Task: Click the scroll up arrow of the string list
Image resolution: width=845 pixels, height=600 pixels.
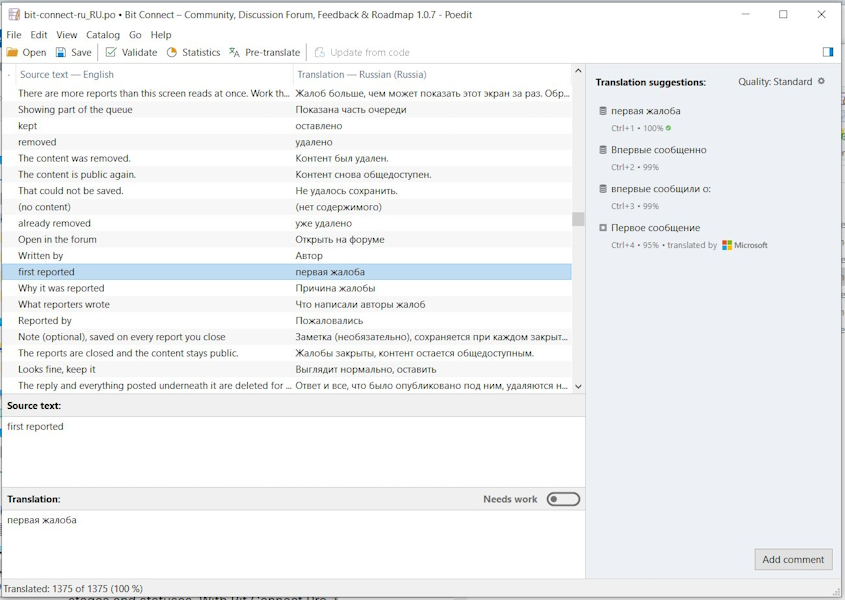Action: click(x=578, y=71)
